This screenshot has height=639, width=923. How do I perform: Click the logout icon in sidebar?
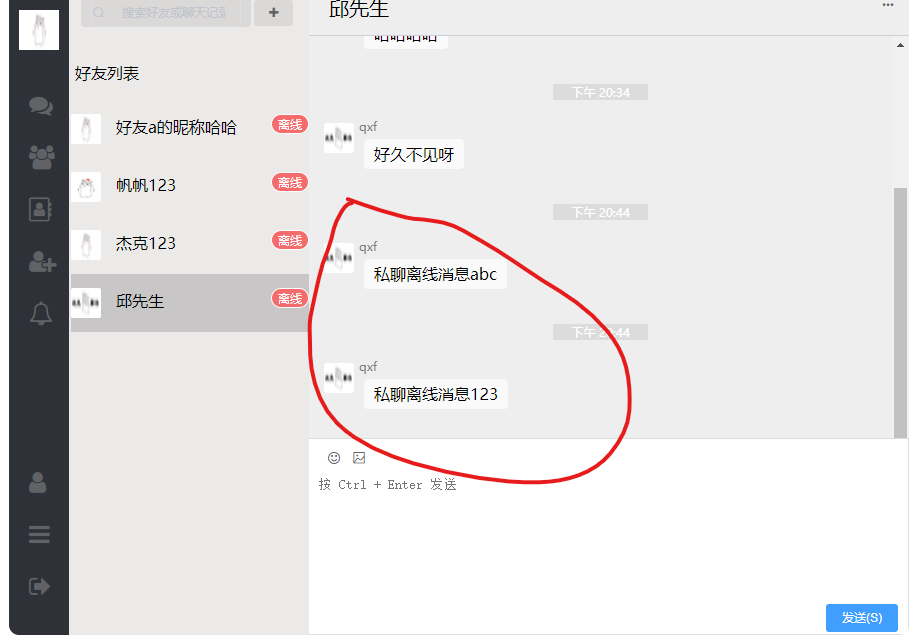click(x=39, y=586)
